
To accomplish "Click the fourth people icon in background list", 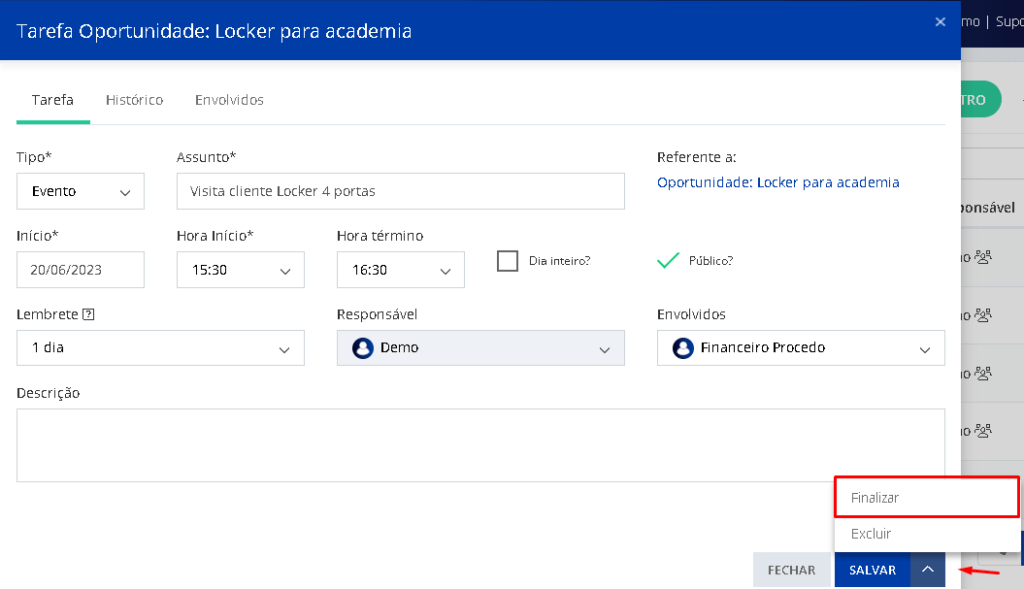I will [983, 430].
